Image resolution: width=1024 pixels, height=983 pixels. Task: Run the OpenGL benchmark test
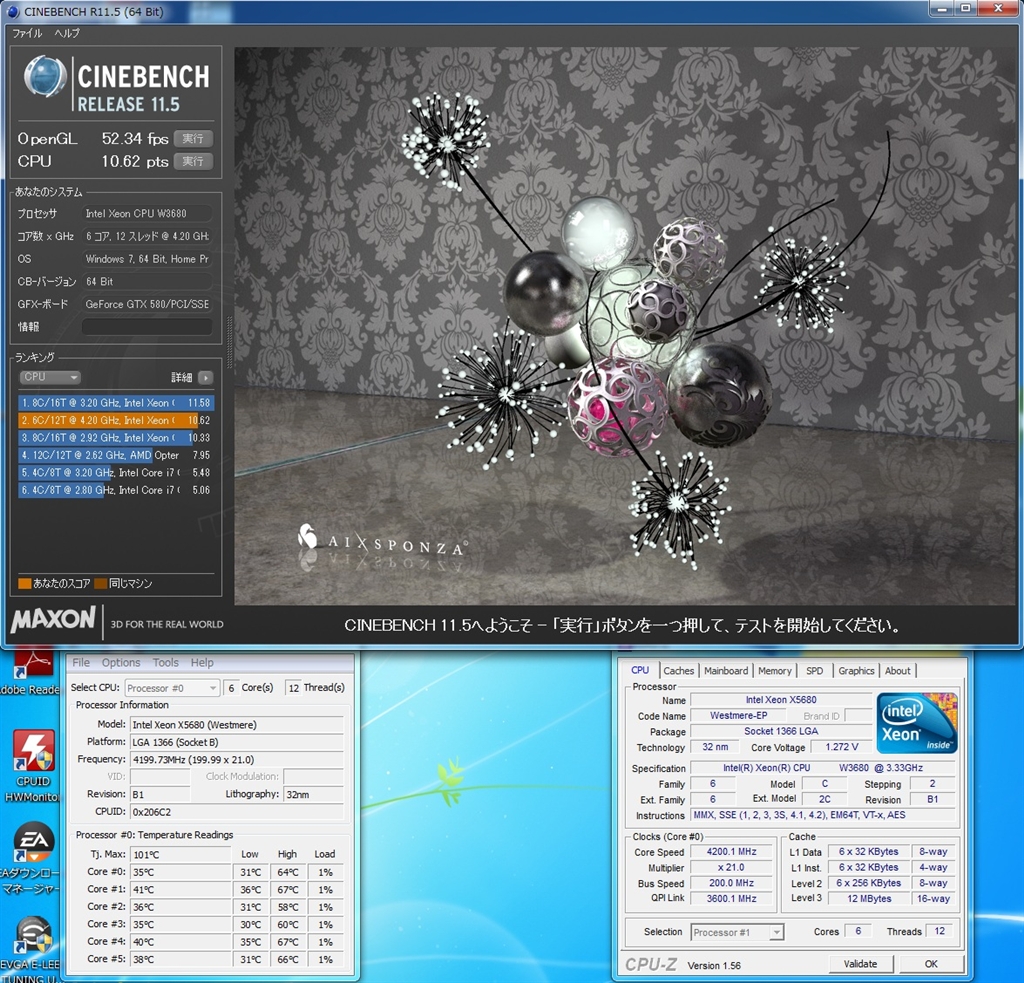(193, 139)
